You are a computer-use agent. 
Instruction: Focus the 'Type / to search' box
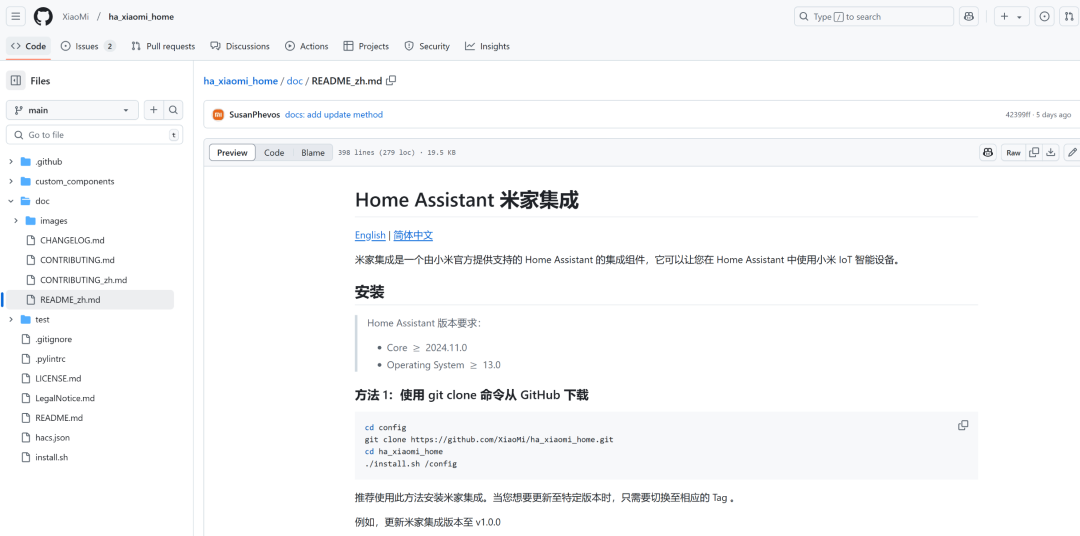(x=874, y=17)
